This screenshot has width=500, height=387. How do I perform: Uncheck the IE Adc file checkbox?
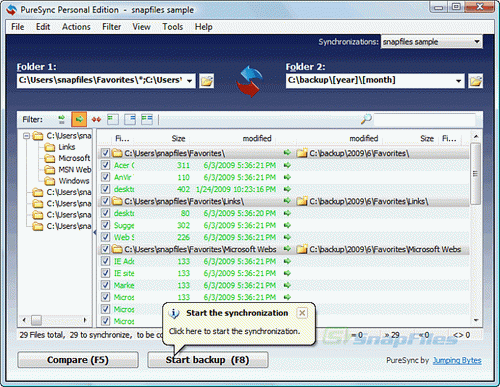point(105,261)
